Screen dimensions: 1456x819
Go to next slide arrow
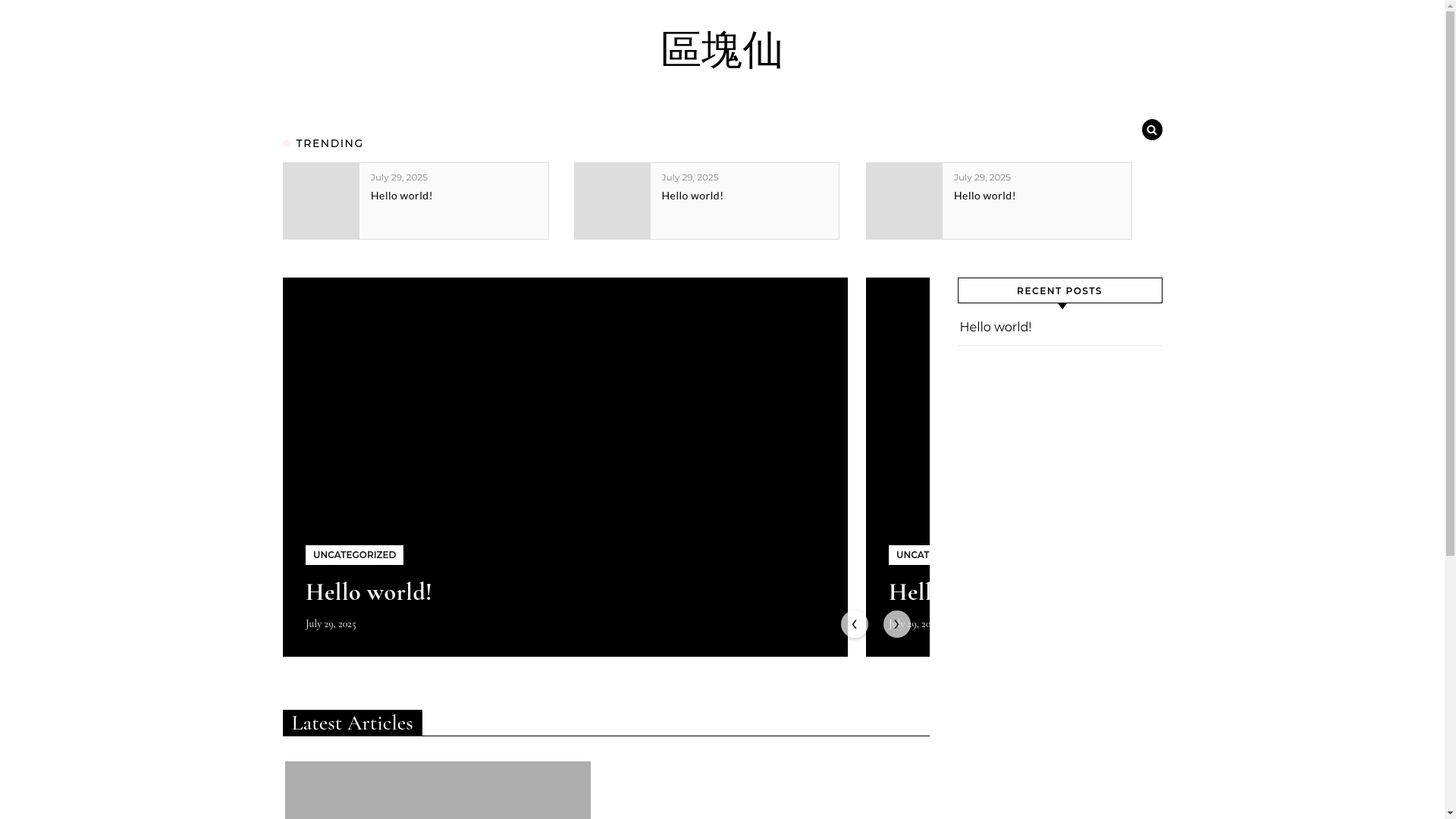(x=896, y=624)
